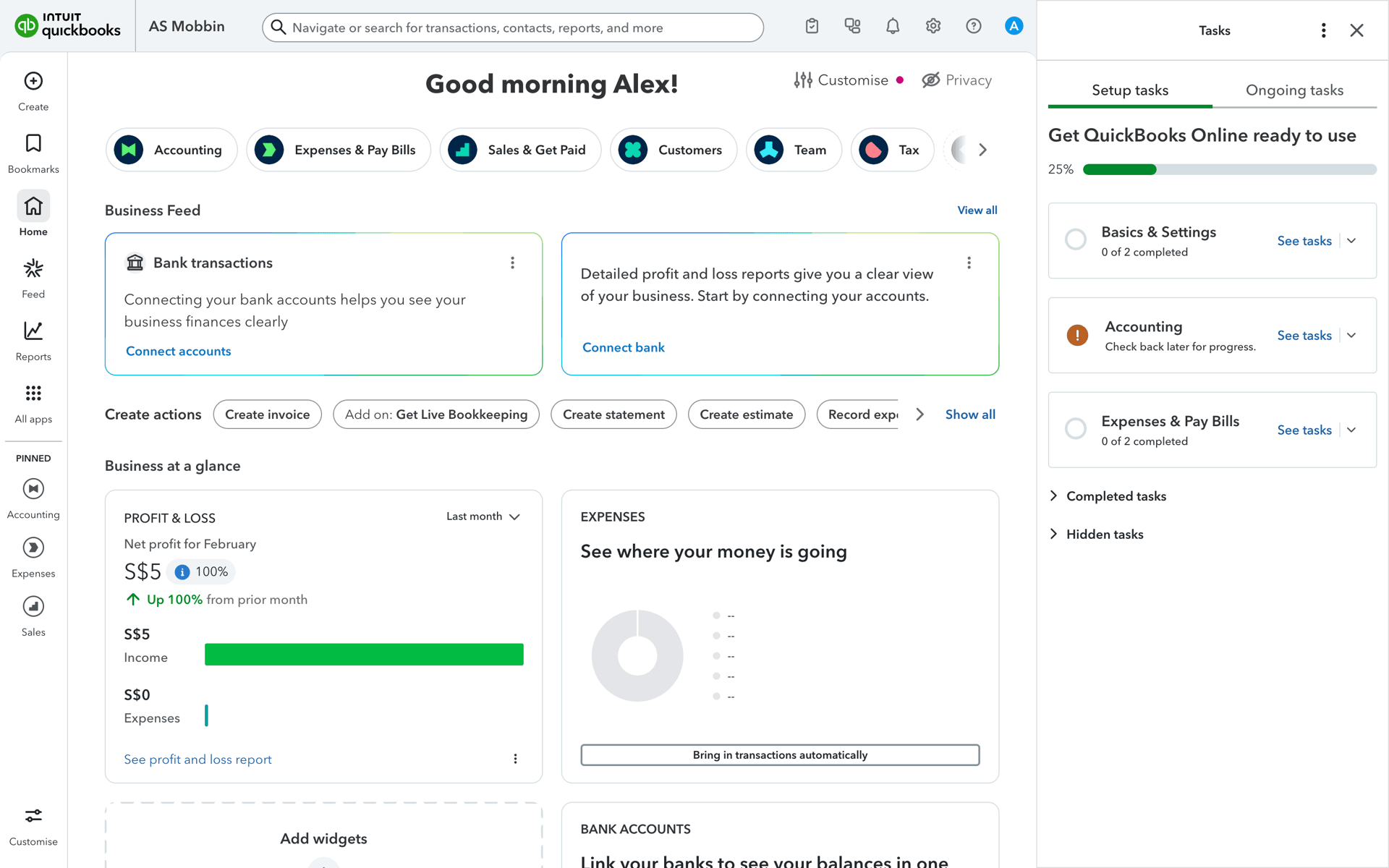This screenshot has width=1389, height=868.
Task: Click the bank building icon in Bank transactions card
Action: point(135,263)
